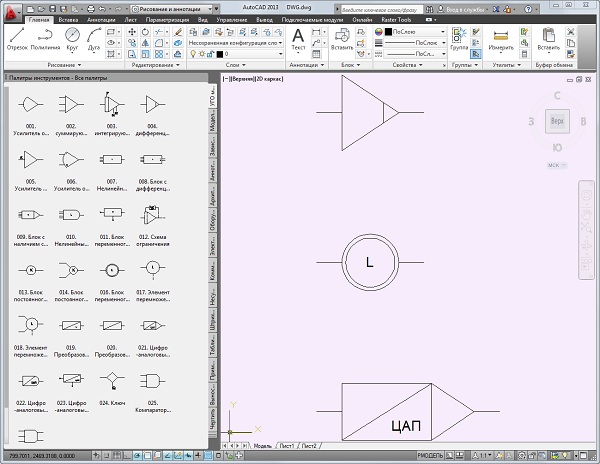The height and width of the screenshot is (464, 600).
Task: Pick palette block 001. Усилитель
Action: point(31,106)
